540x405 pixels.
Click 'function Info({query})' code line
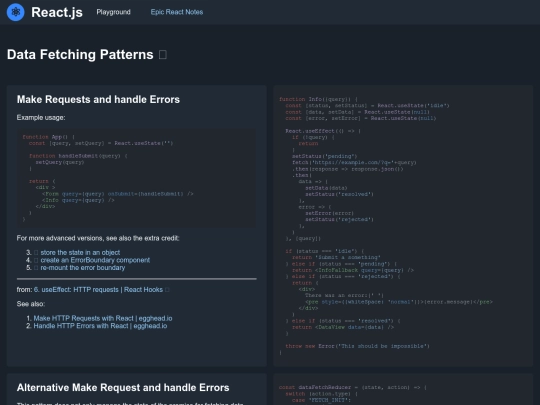point(319,99)
